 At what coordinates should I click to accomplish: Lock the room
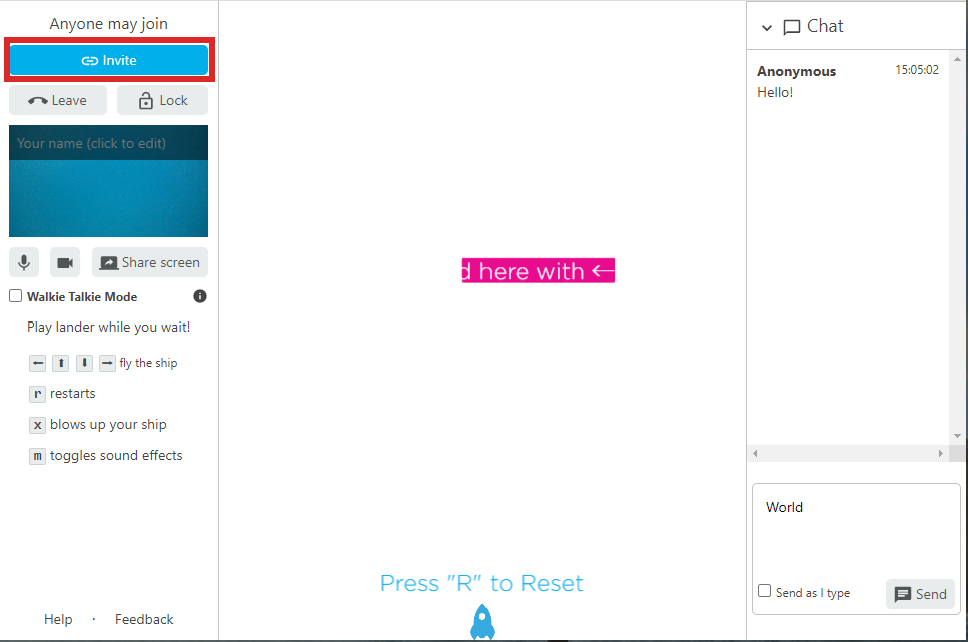[x=162, y=100]
